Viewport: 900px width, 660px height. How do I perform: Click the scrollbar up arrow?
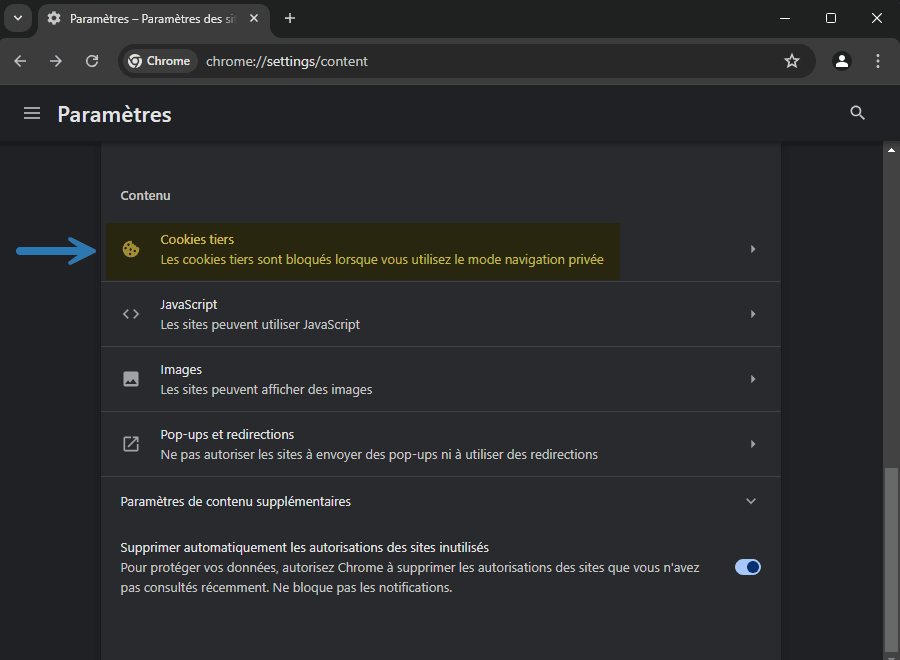tap(891, 150)
